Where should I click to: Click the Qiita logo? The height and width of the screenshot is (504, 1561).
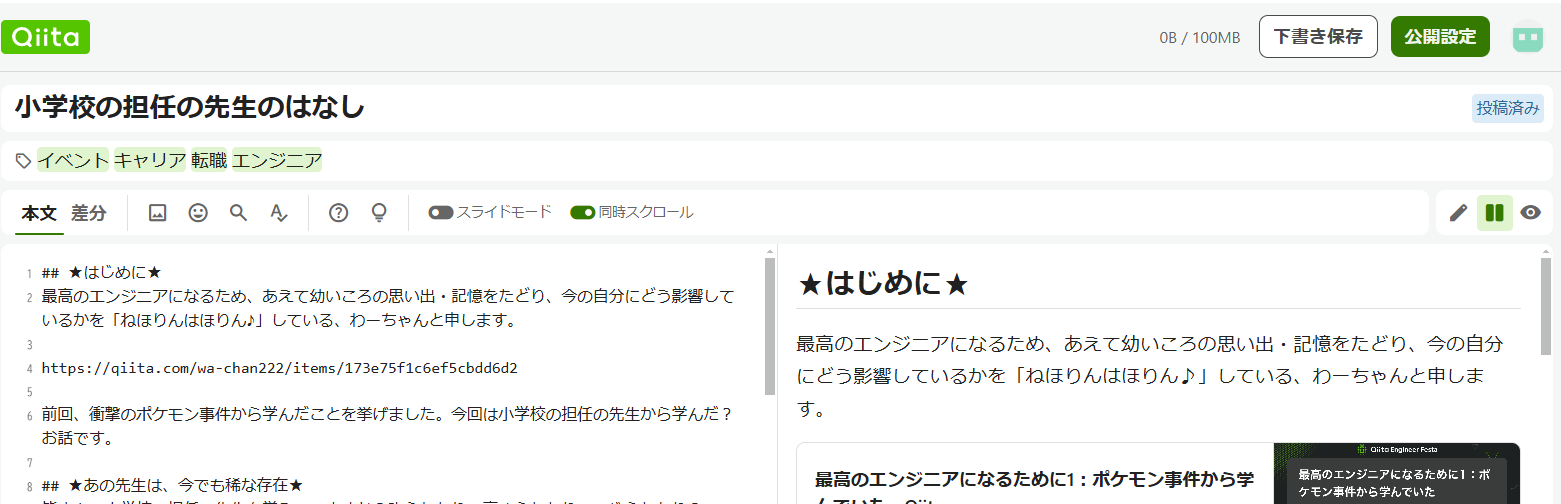46,37
